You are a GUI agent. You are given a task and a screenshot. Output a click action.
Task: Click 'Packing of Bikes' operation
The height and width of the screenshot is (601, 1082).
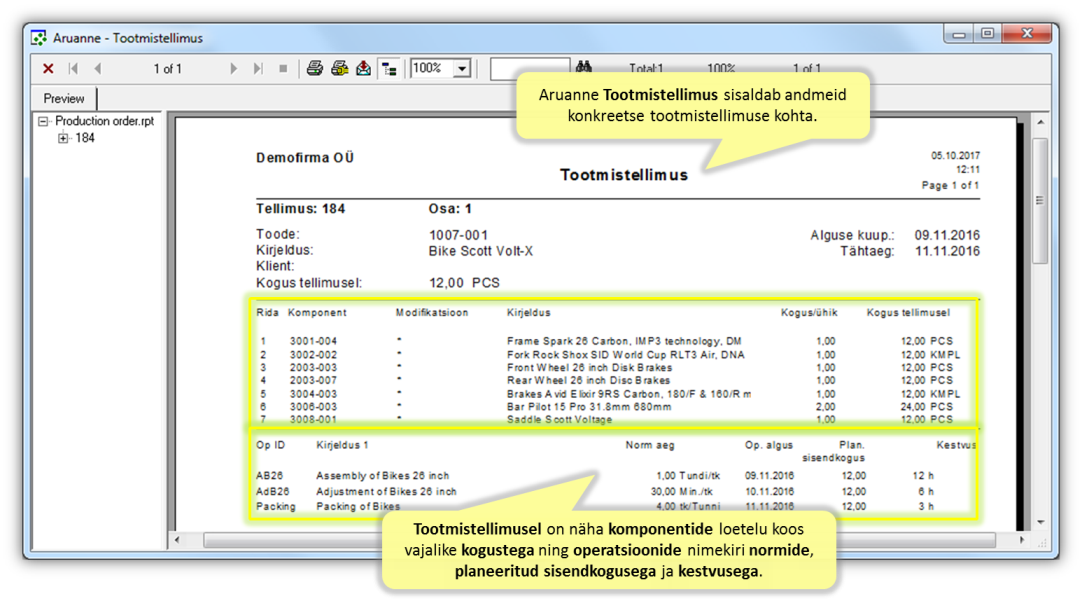[x=358, y=506]
